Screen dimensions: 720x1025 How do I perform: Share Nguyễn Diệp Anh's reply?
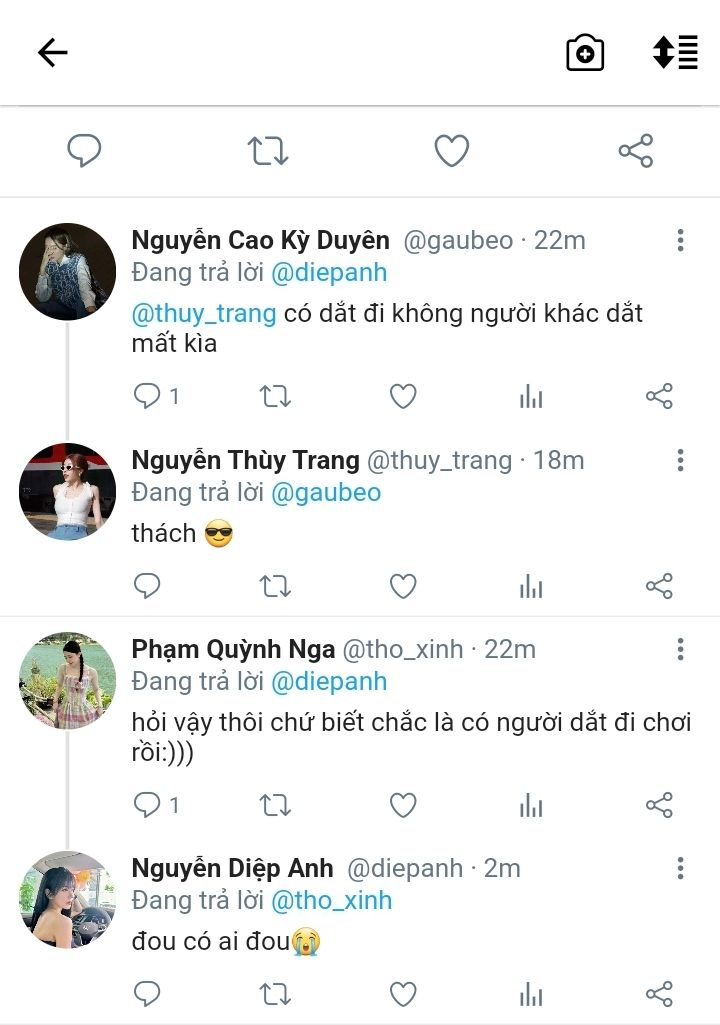[x=659, y=993]
